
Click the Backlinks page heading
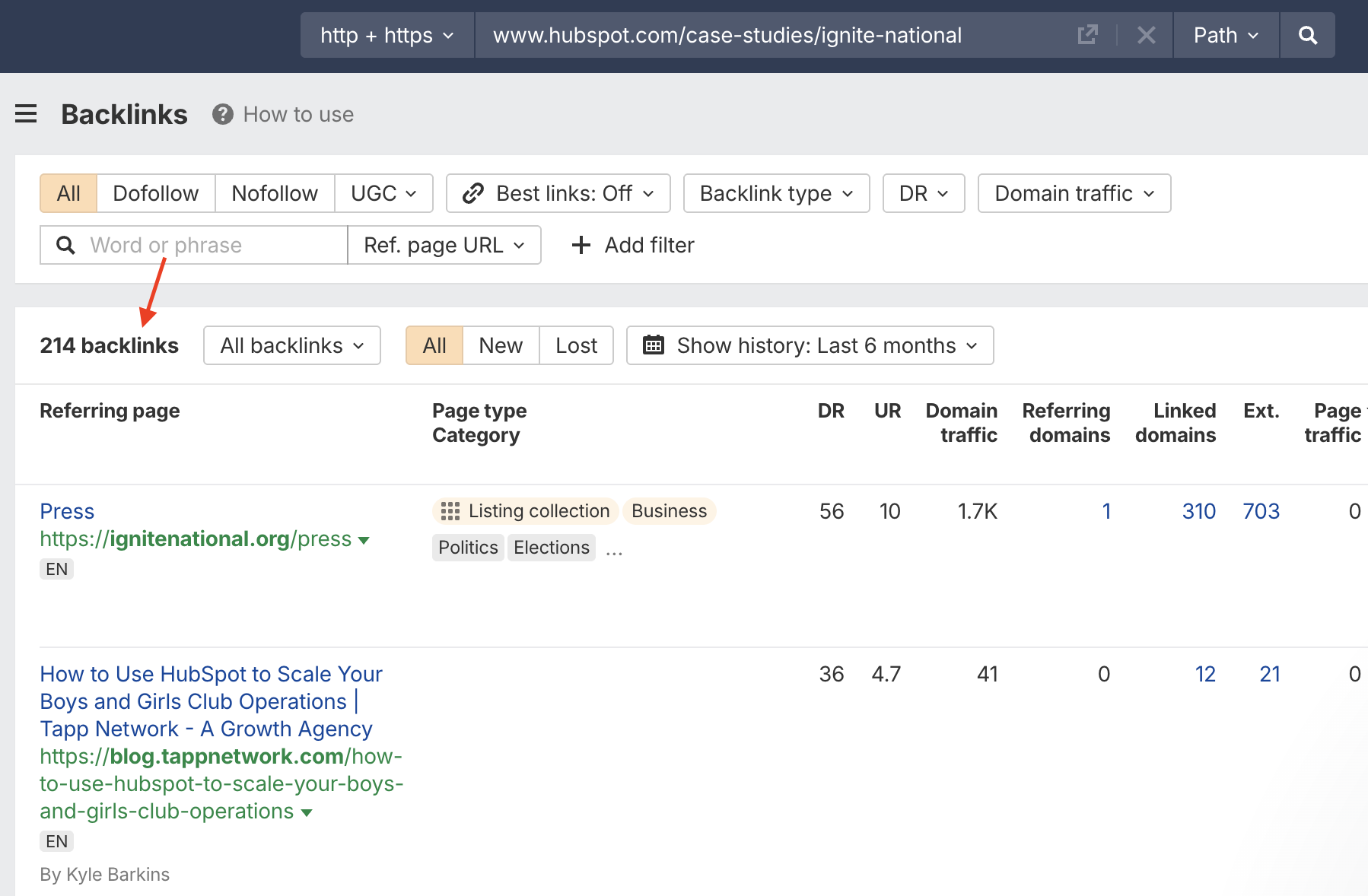124,114
